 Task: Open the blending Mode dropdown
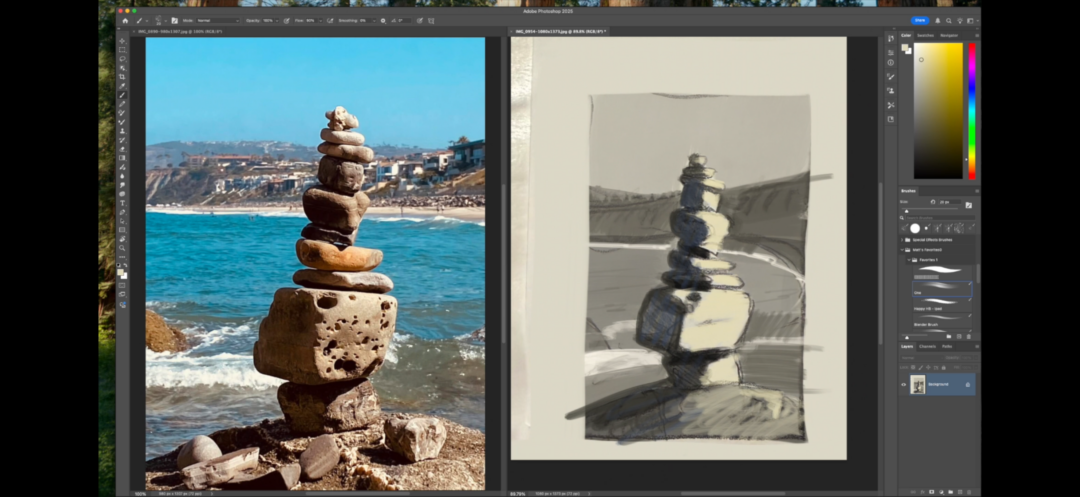(216, 20)
